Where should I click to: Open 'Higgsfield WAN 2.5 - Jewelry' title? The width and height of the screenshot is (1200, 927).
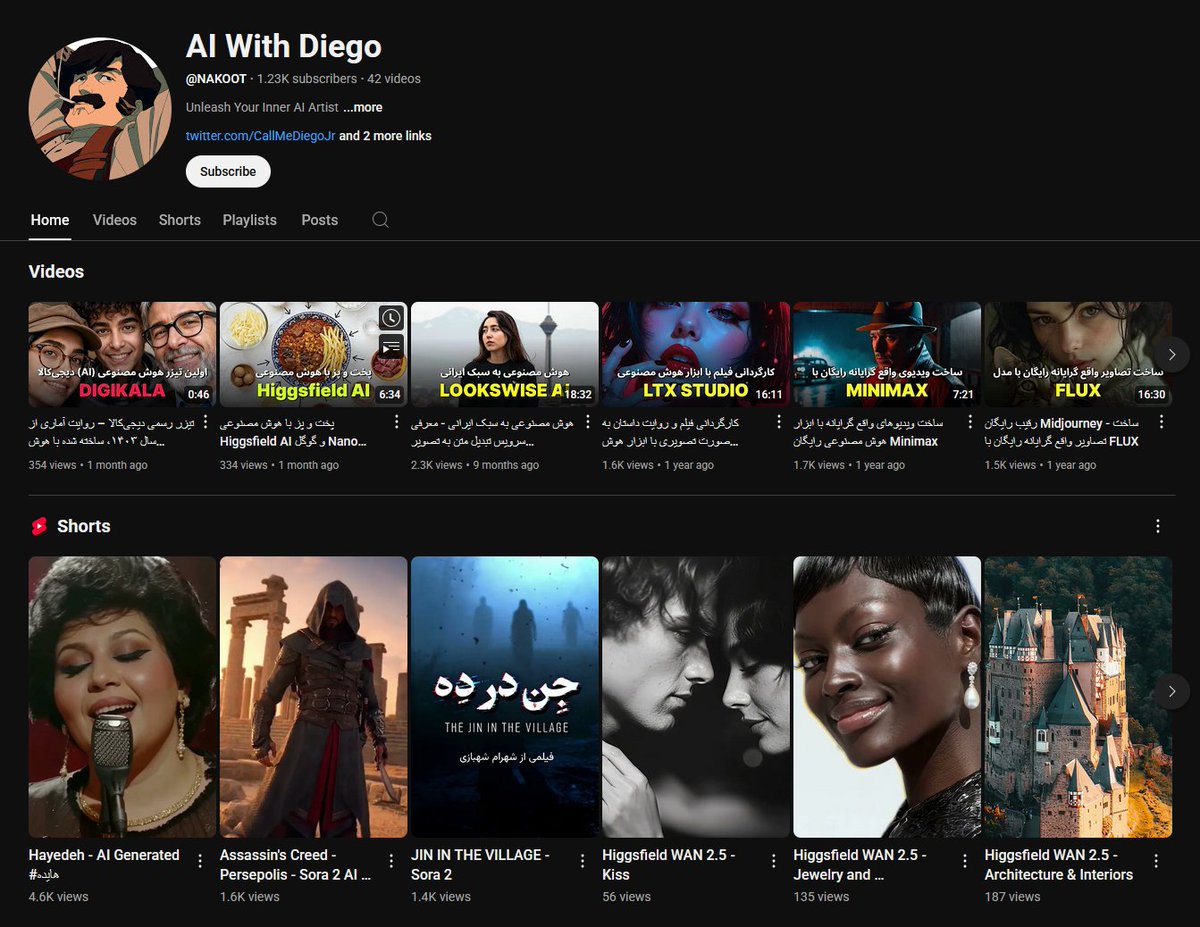[x=860, y=864]
